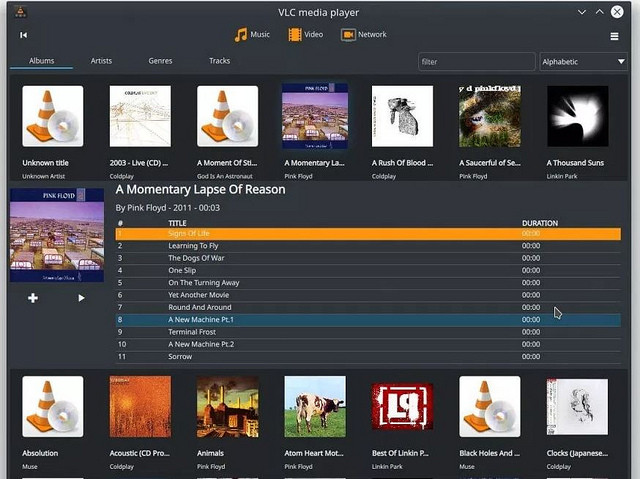Click the Linkin Park artist label under A Thousand Suns
Image resolution: width=640 pixels, height=479 pixels.
pos(562,176)
